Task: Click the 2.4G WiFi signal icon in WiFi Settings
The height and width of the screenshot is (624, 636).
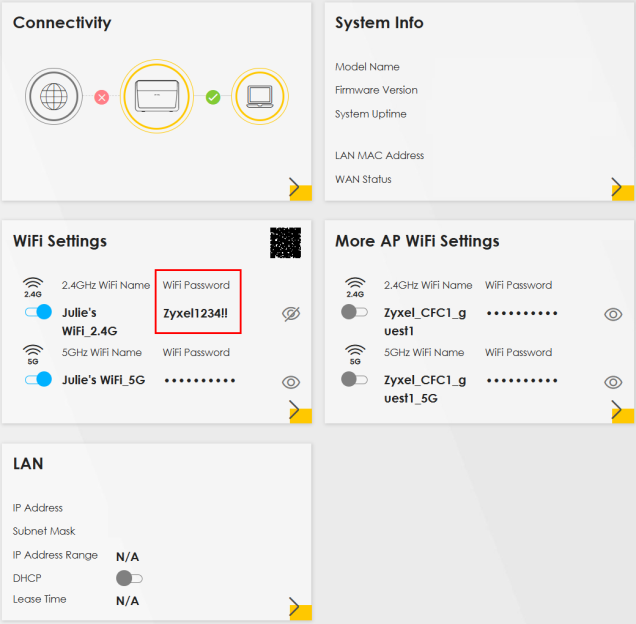Action: coord(33,287)
